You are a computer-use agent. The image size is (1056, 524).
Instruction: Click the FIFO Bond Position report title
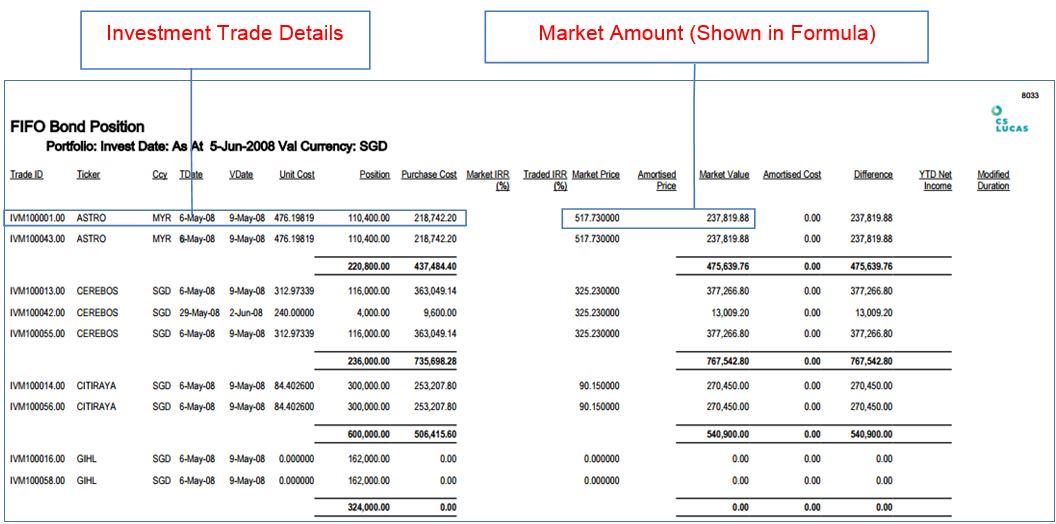[77, 127]
